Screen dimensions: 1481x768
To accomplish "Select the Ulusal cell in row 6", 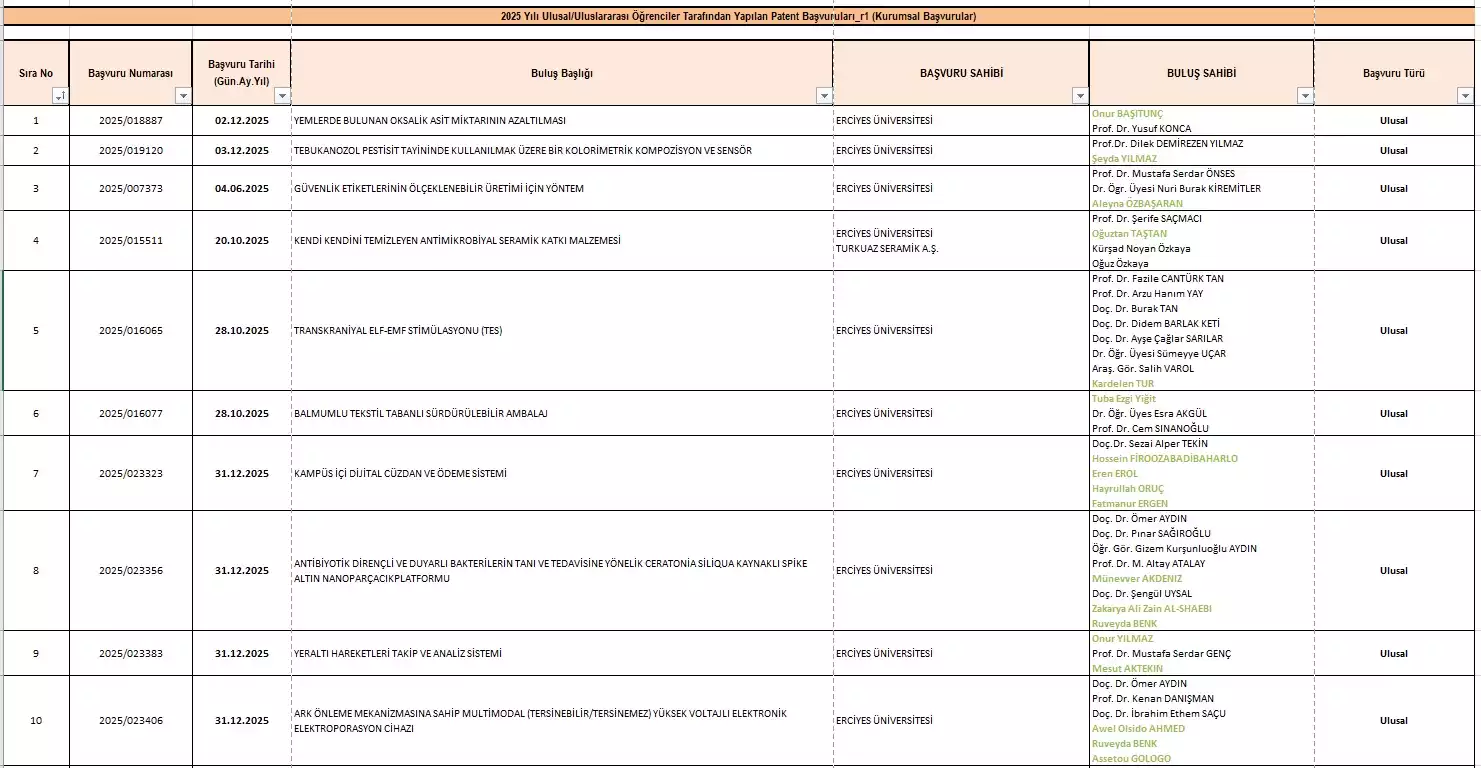I will click(x=1393, y=414).
